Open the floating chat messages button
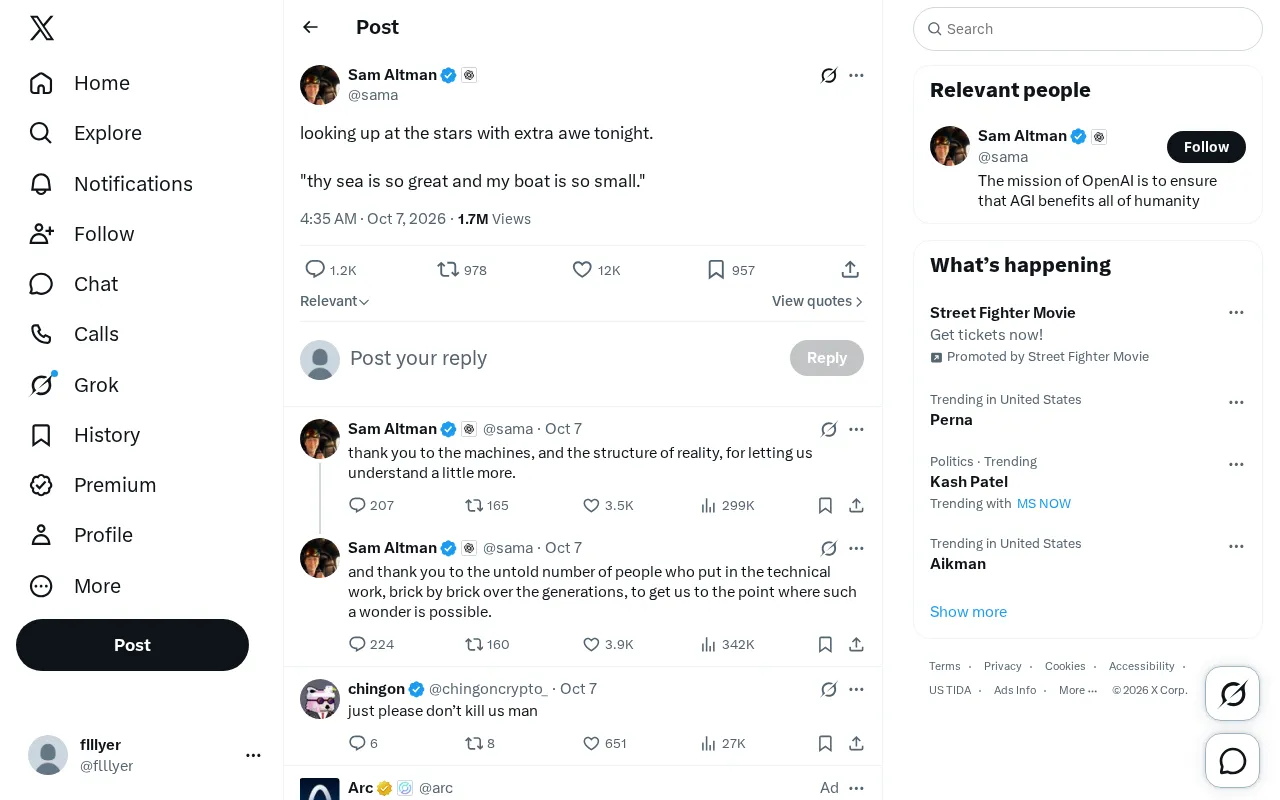The width and height of the screenshot is (1280, 800). tap(1233, 761)
